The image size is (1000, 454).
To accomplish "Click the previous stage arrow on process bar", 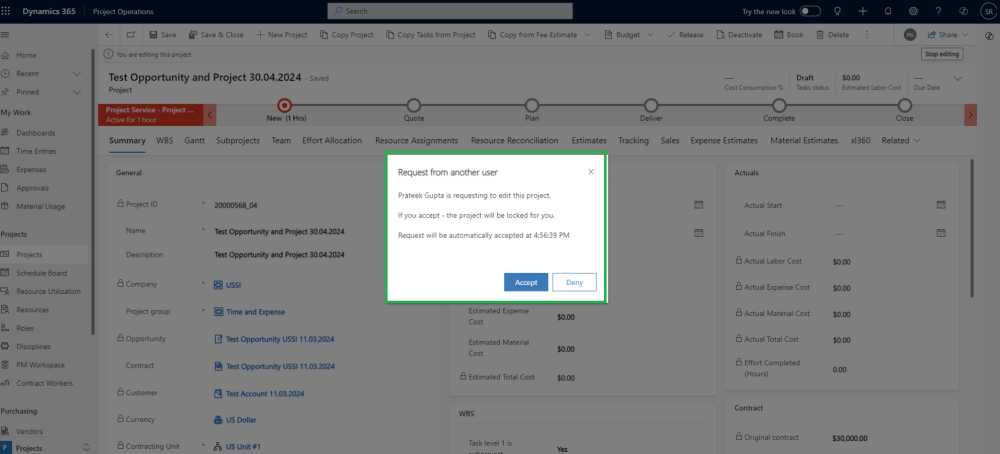I will (211, 115).
